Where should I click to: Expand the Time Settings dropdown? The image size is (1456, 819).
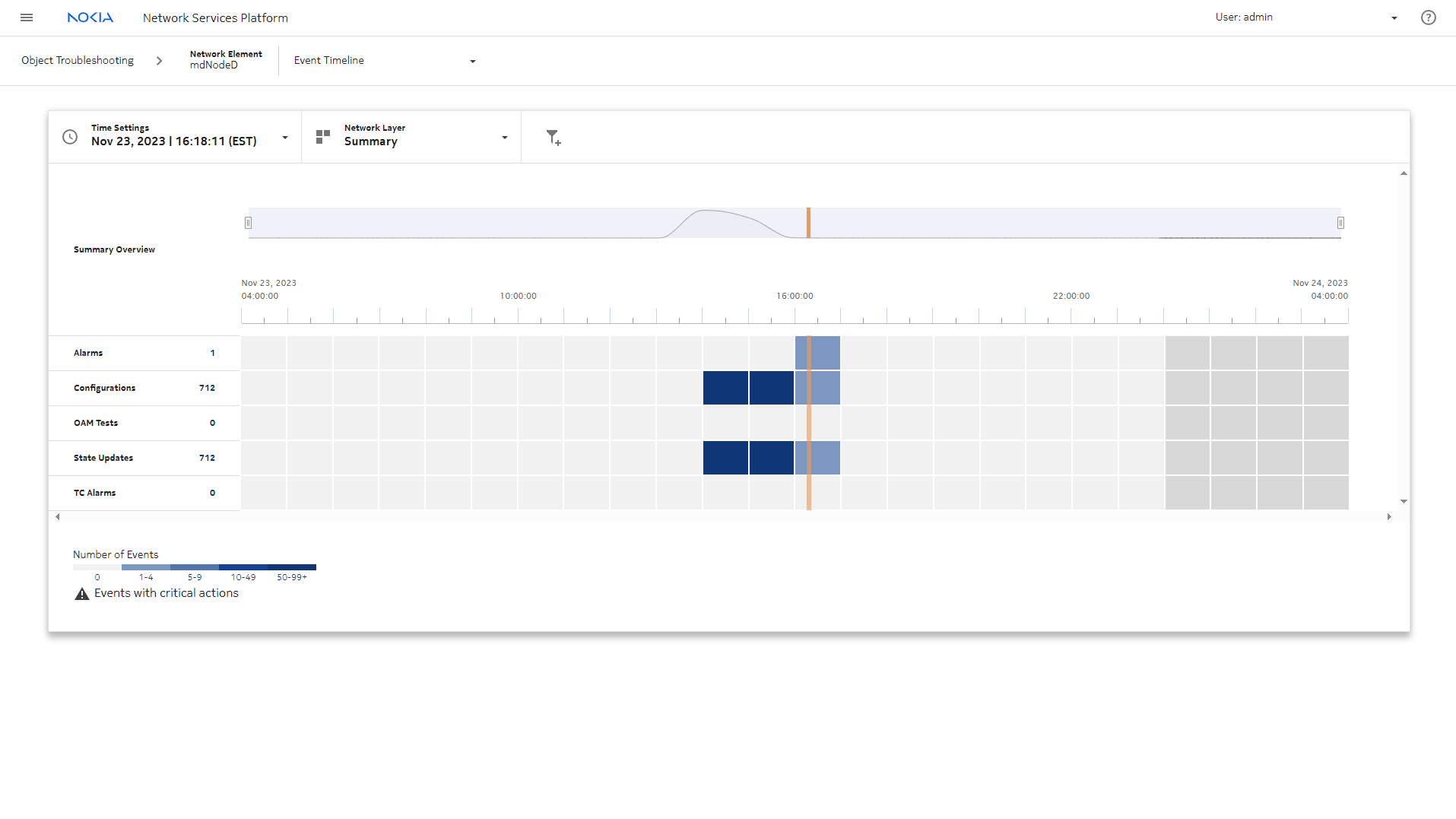click(285, 138)
